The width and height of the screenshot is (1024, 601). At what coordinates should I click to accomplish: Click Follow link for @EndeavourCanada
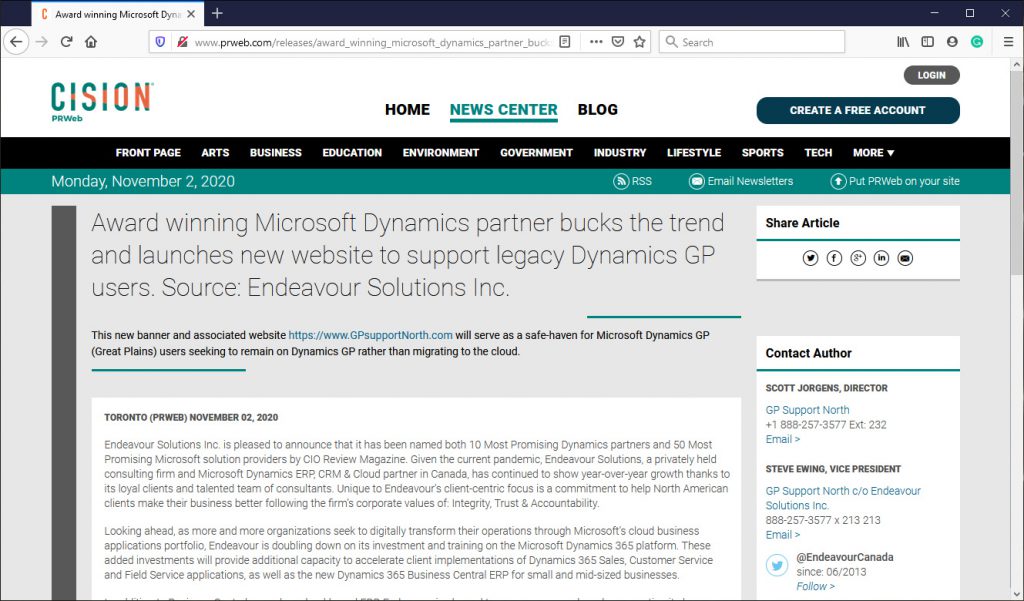click(815, 586)
